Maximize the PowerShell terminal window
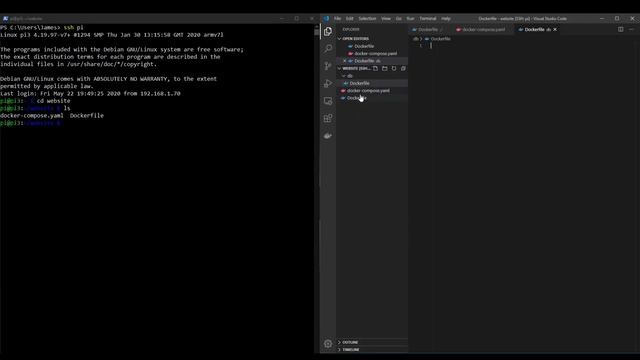 [x=297, y=18]
